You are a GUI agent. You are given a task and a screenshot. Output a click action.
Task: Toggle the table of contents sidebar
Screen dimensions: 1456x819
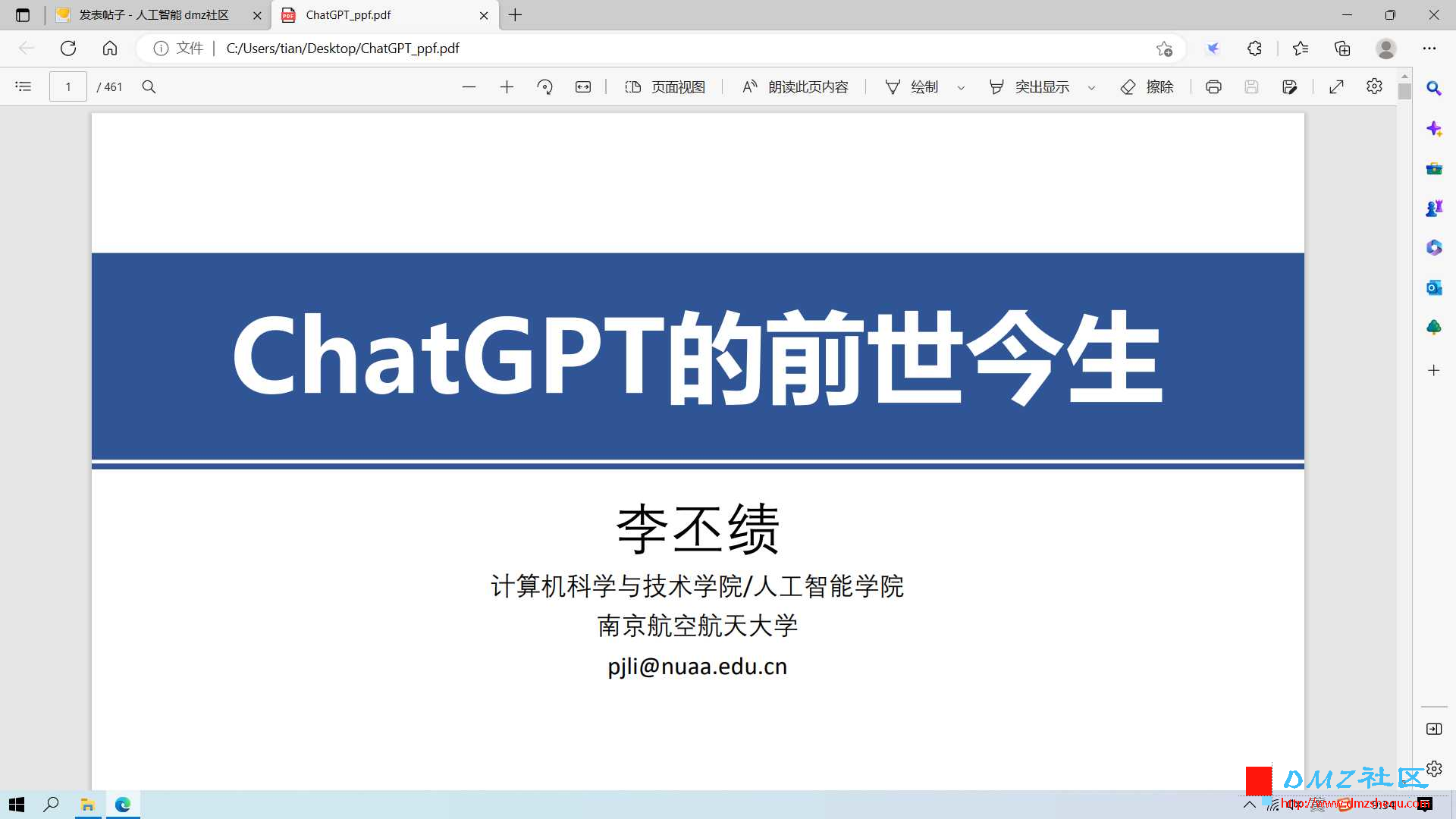(24, 86)
